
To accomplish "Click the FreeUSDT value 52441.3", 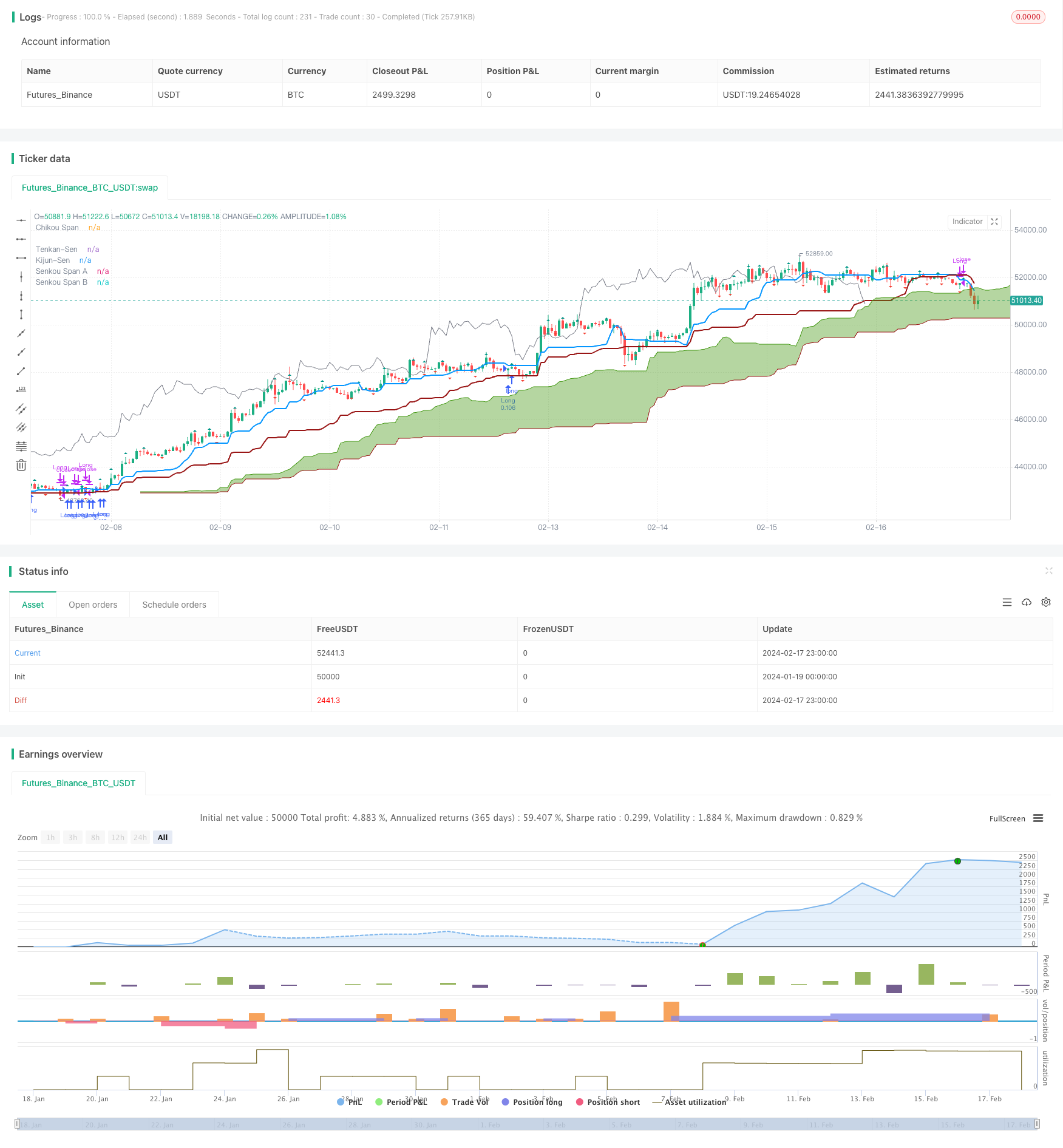I will [331, 653].
